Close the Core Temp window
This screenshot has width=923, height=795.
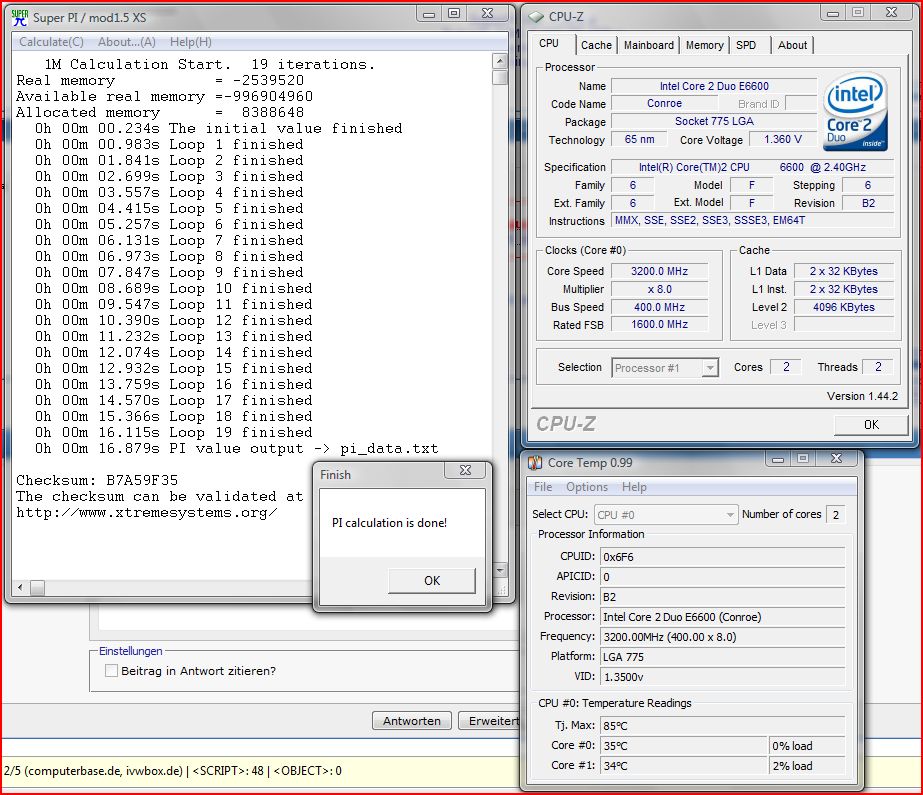click(x=836, y=458)
